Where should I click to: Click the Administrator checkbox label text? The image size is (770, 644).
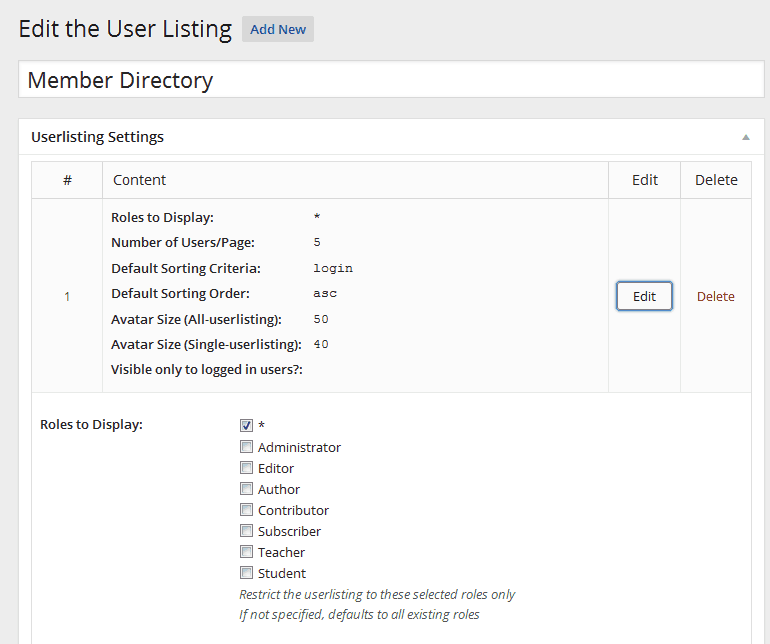point(299,447)
